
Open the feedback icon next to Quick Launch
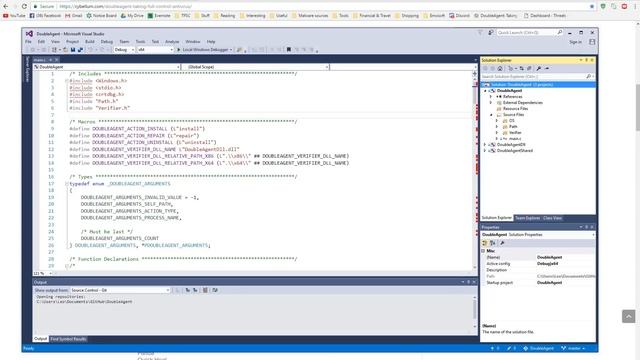(491, 32)
